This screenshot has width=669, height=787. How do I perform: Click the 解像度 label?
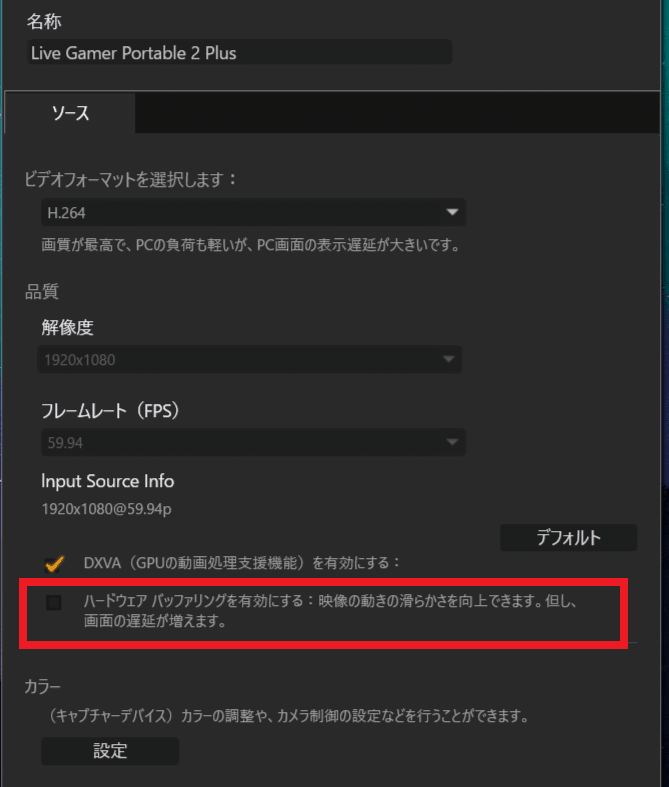pyautogui.click(x=67, y=327)
